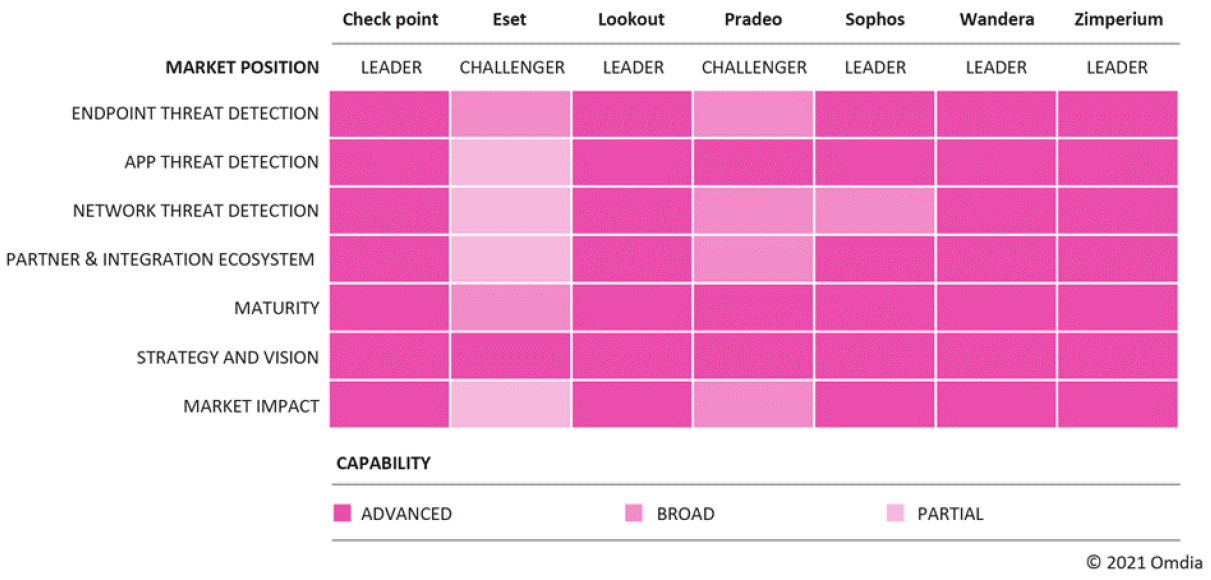Click the Wandera vendor heading
1211x580 pixels.
tap(996, 19)
